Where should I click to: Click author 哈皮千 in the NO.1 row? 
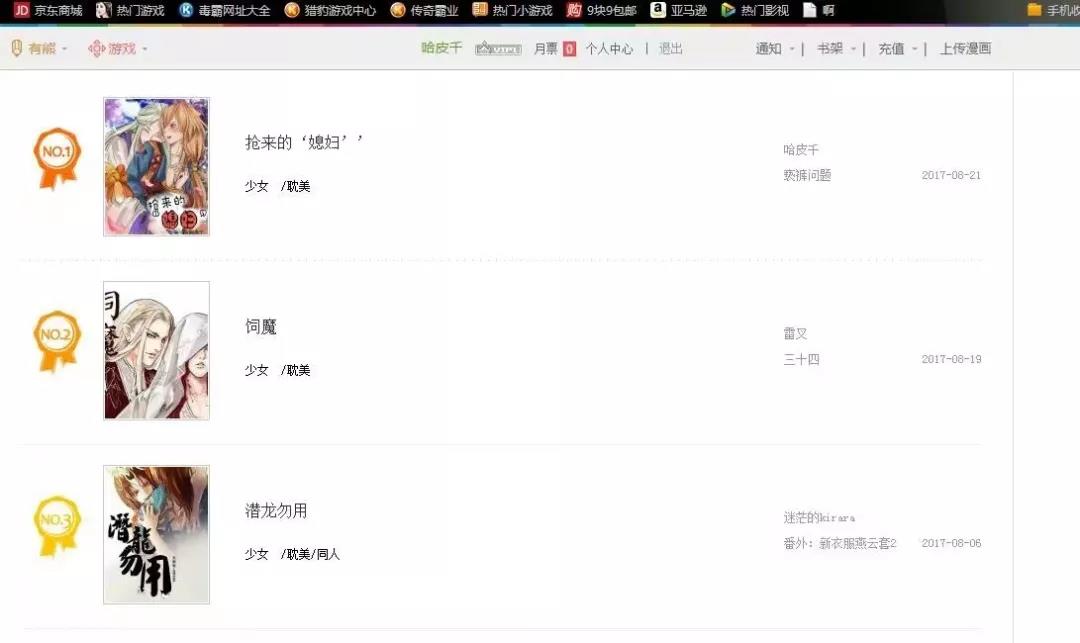click(801, 149)
